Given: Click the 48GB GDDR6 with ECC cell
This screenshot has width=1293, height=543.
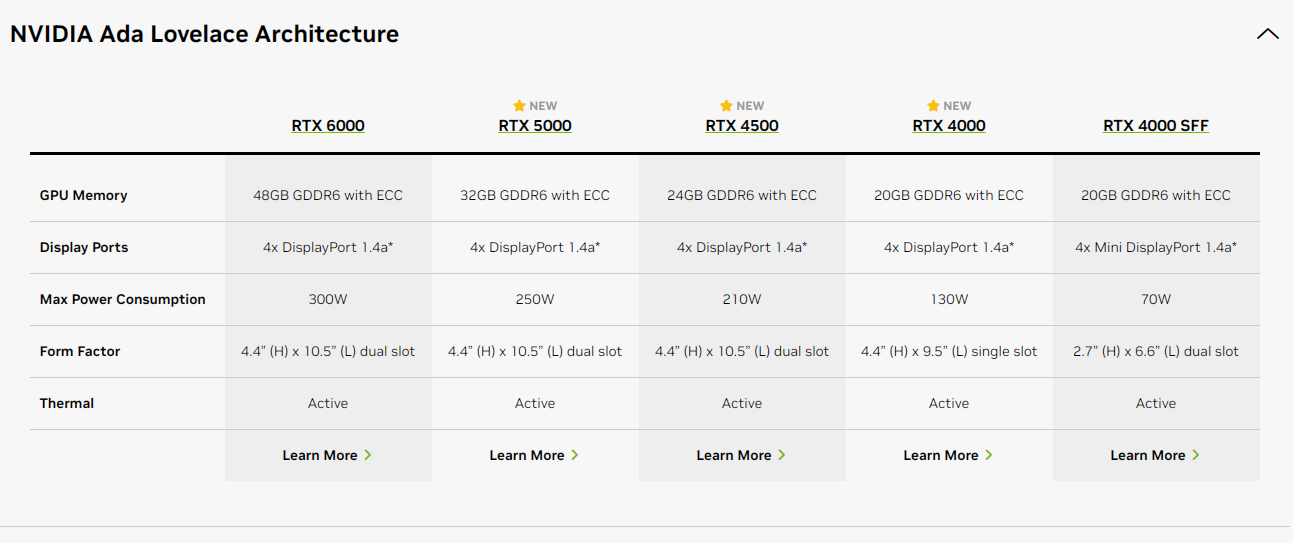Looking at the screenshot, I should [x=328, y=195].
